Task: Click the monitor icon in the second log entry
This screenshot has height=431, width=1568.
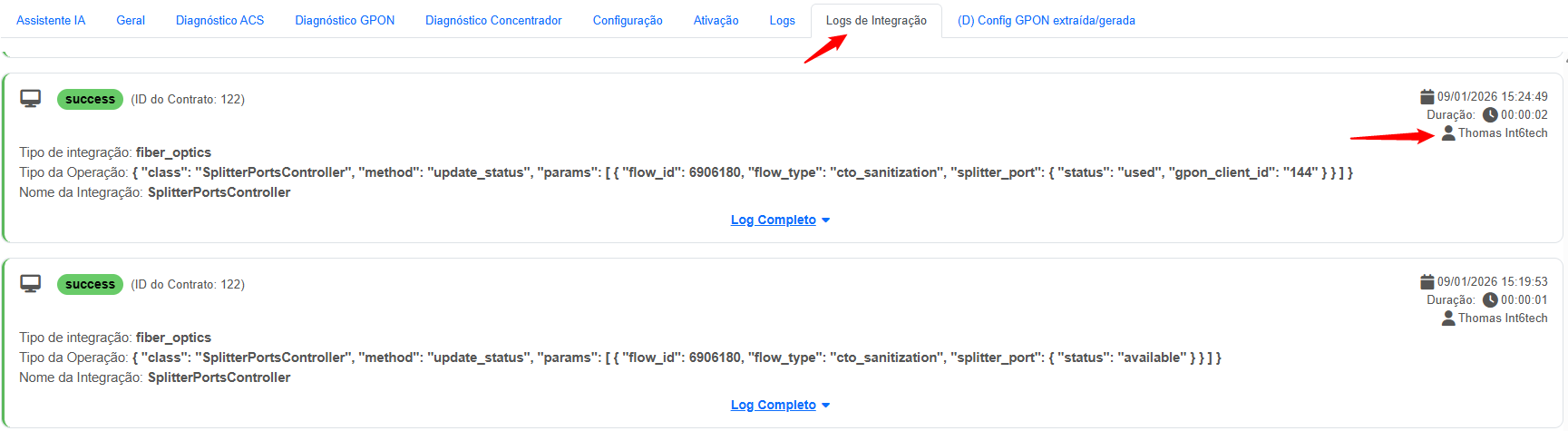Action: [x=31, y=284]
